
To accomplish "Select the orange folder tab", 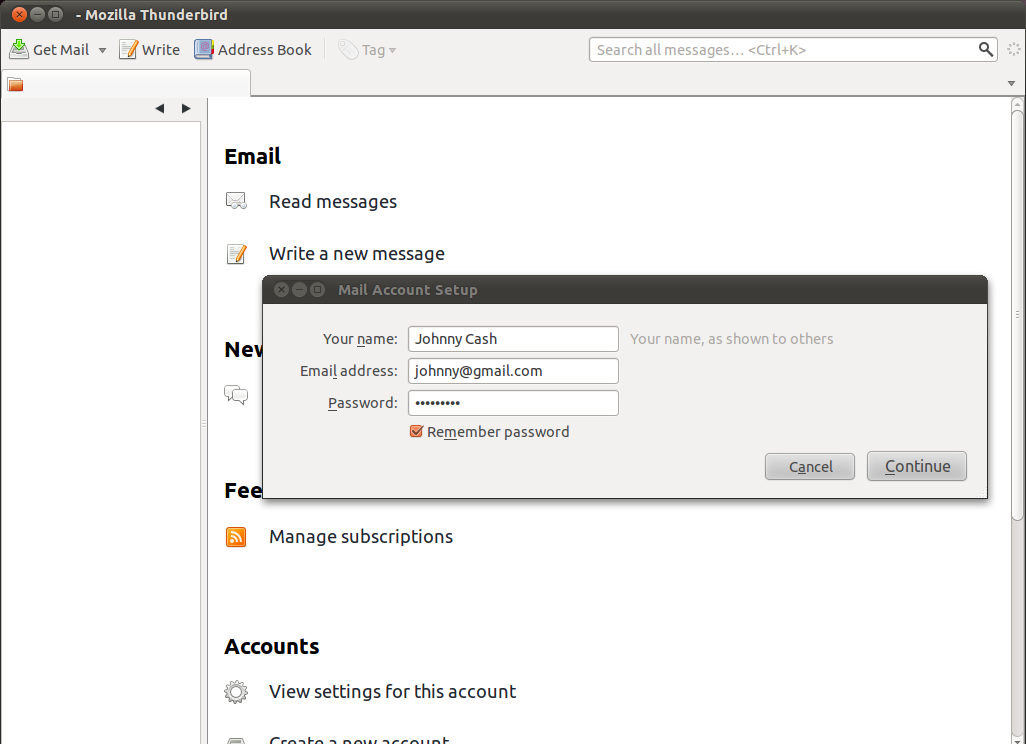I will (16, 85).
